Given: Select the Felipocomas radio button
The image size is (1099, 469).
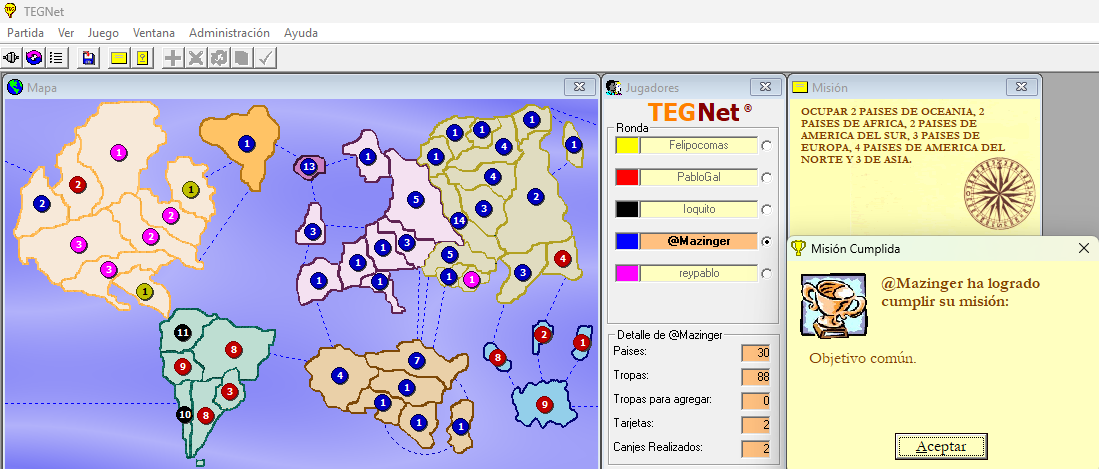Looking at the screenshot, I should click(x=767, y=146).
